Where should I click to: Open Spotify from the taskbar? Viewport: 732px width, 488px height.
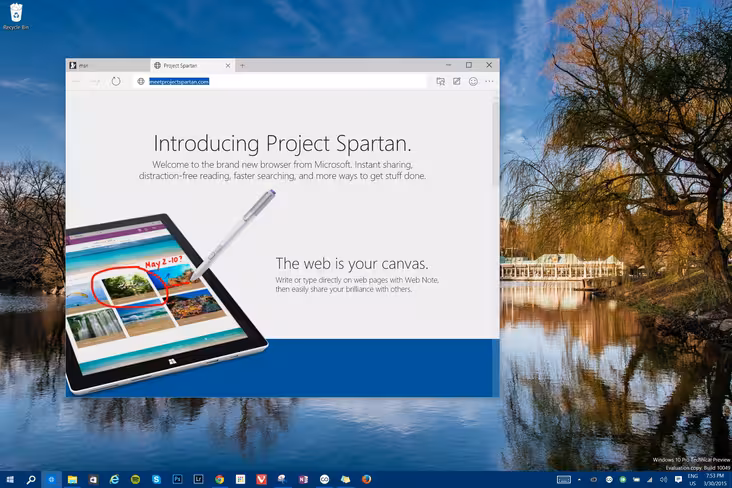pyautogui.click(x=135, y=480)
